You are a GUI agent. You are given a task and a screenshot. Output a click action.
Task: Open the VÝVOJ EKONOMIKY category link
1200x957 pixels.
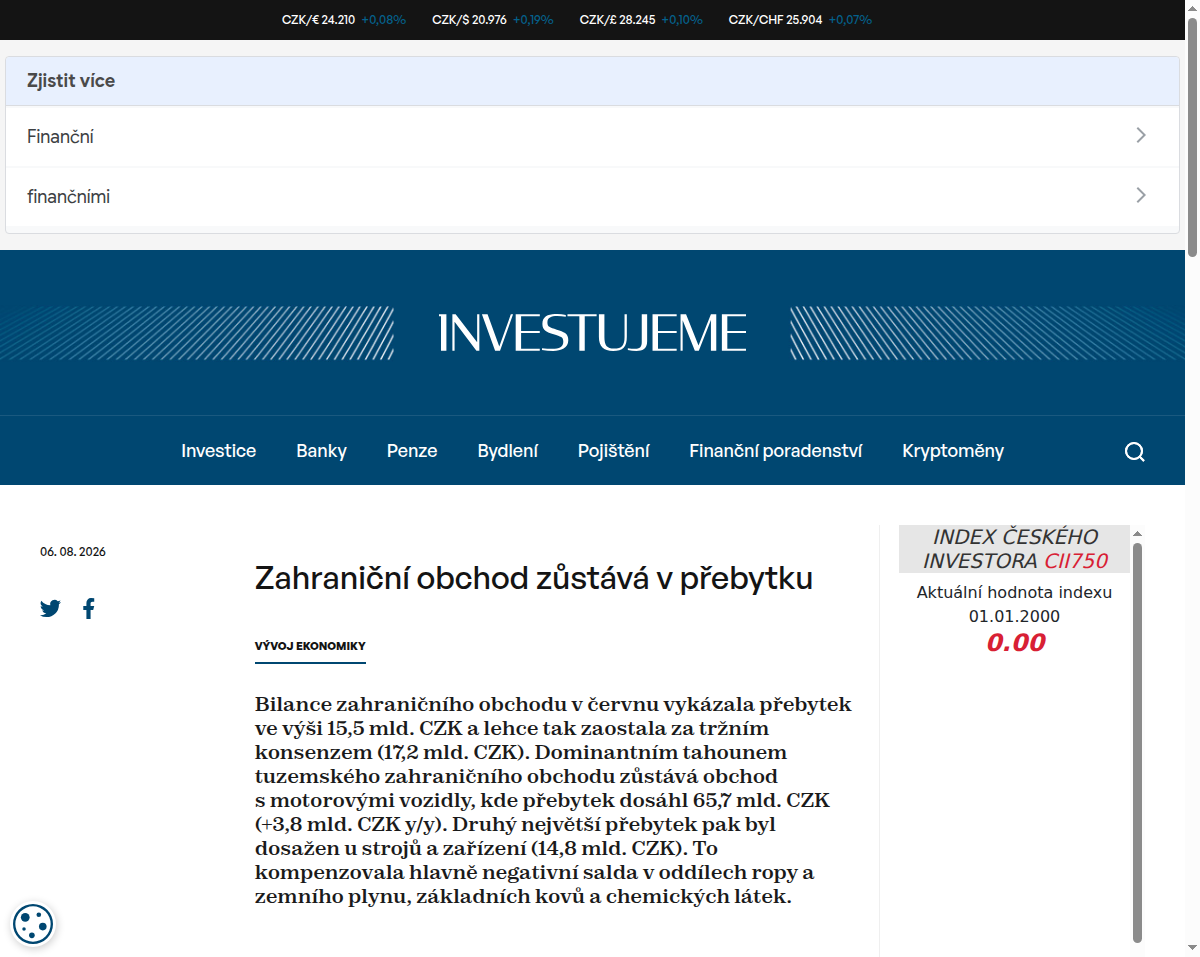coord(310,646)
